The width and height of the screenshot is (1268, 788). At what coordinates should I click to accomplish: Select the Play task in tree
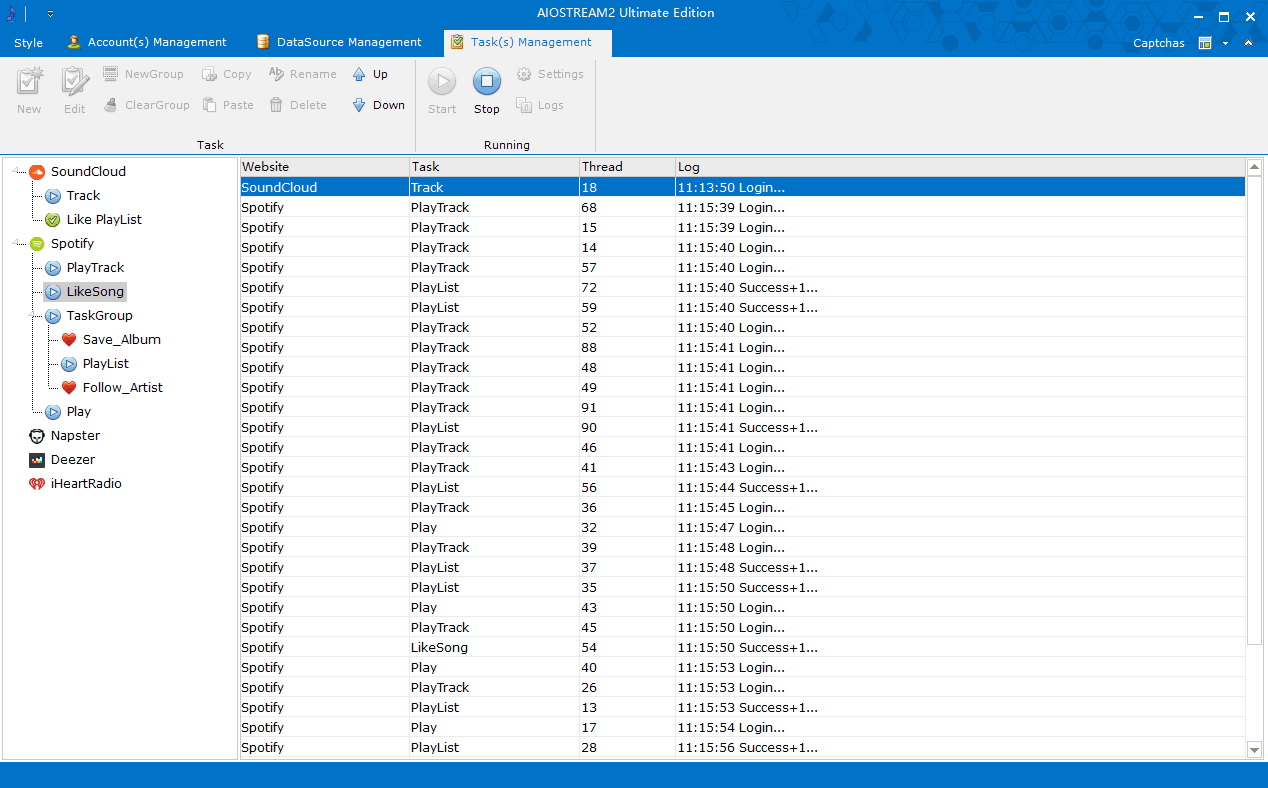coord(78,412)
